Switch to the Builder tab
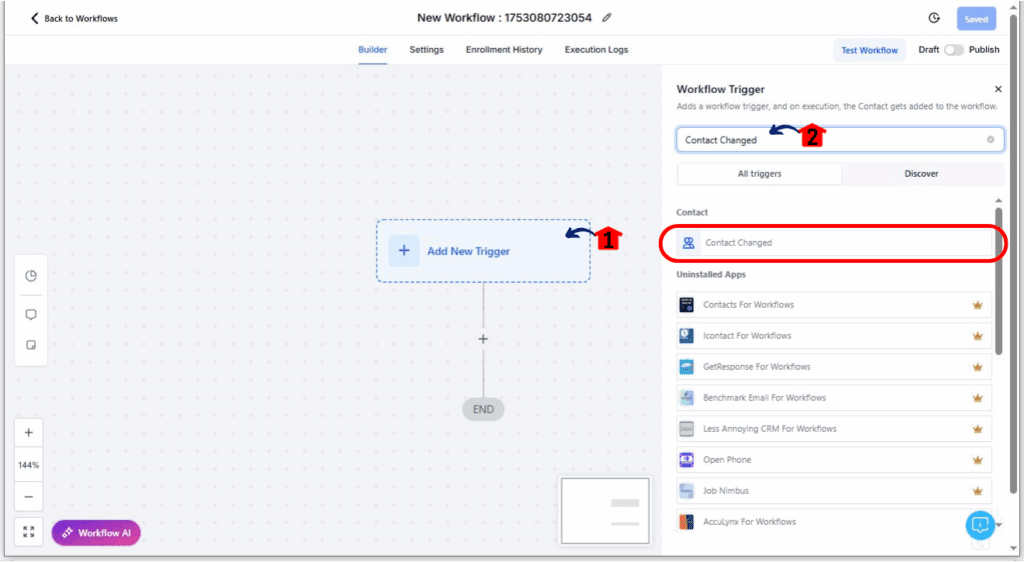This screenshot has width=1024, height=562. [372, 50]
